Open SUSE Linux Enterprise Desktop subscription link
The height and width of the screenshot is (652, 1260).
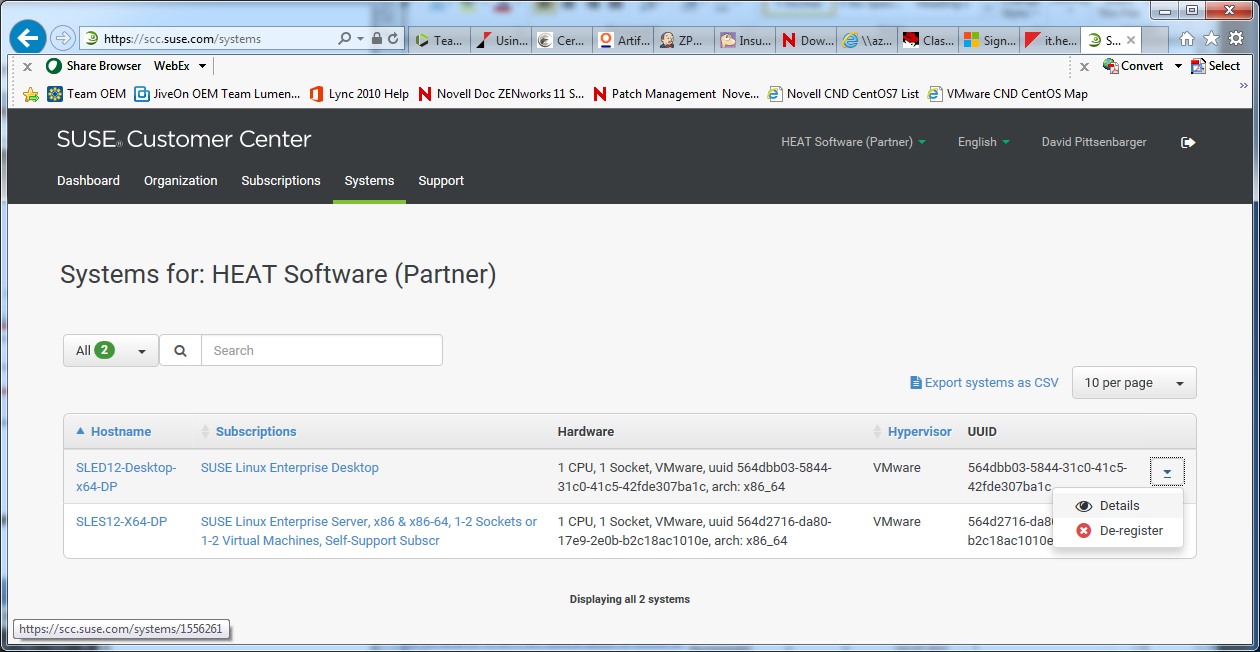(x=290, y=468)
